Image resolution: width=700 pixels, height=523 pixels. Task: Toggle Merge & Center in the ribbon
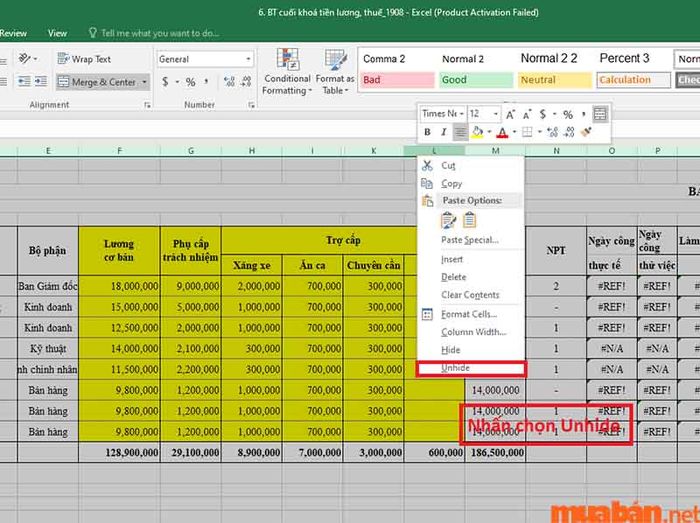click(x=97, y=82)
